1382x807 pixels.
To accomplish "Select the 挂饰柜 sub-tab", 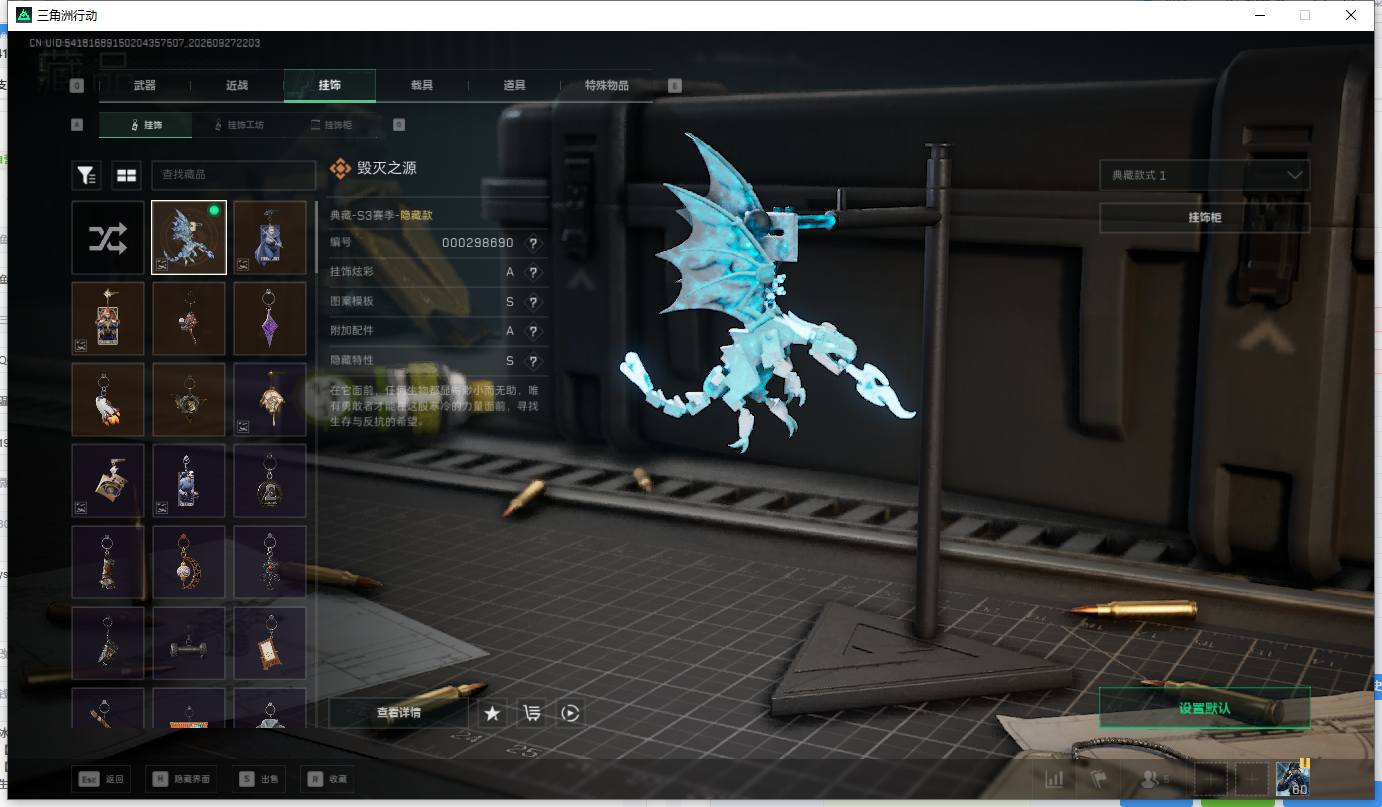I will pyautogui.click(x=332, y=125).
